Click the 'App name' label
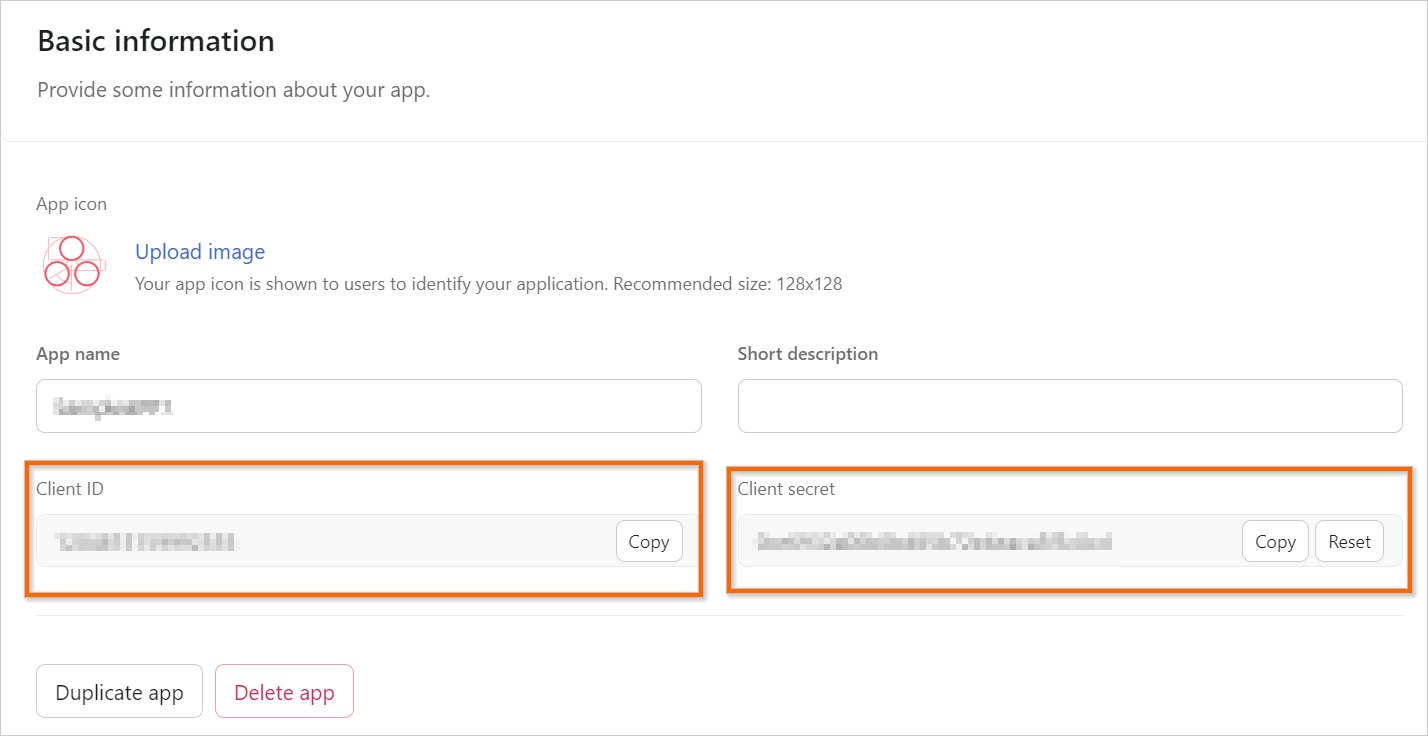Screen dimensions: 1428x736 (78, 354)
